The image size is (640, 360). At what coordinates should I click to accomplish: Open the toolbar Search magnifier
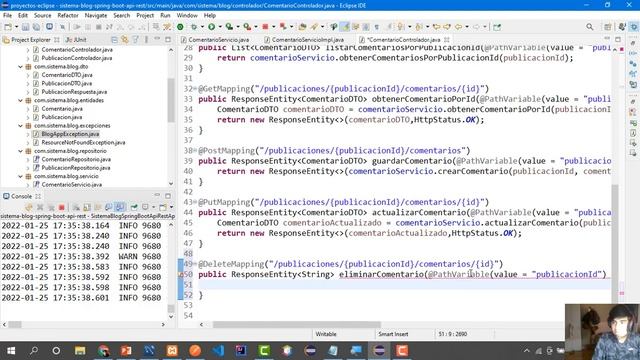590,27
